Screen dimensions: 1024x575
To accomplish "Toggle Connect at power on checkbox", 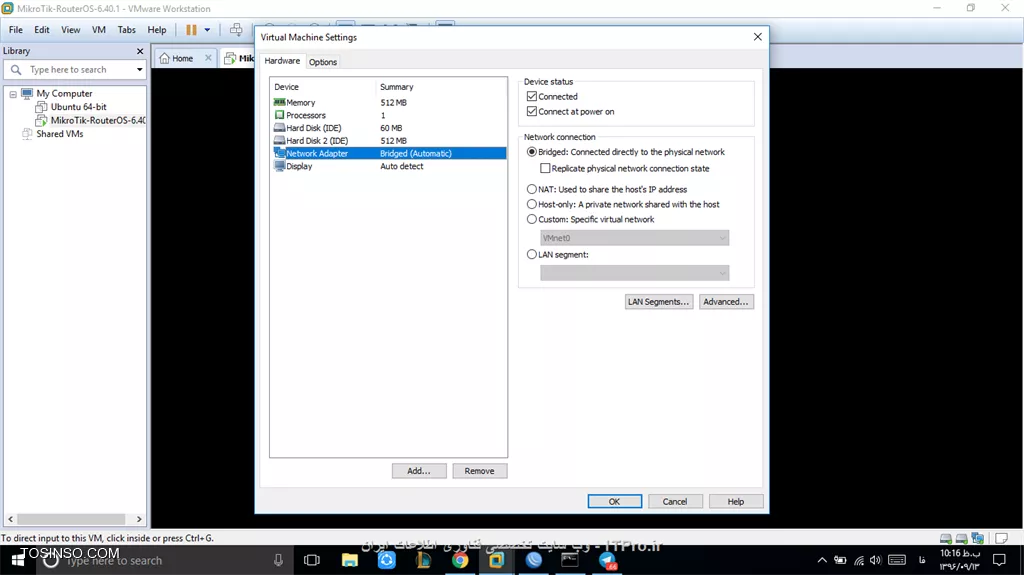I will point(532,112).
